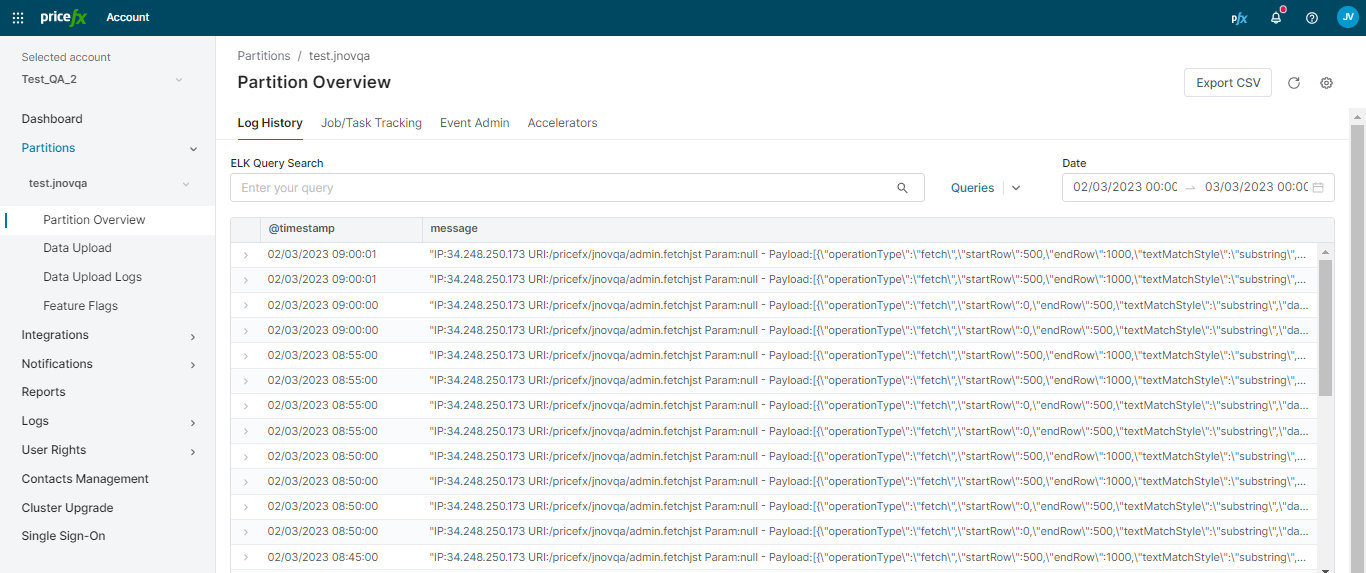
Task: Switch to the Event Admin tab
Action: click(475, 123)
